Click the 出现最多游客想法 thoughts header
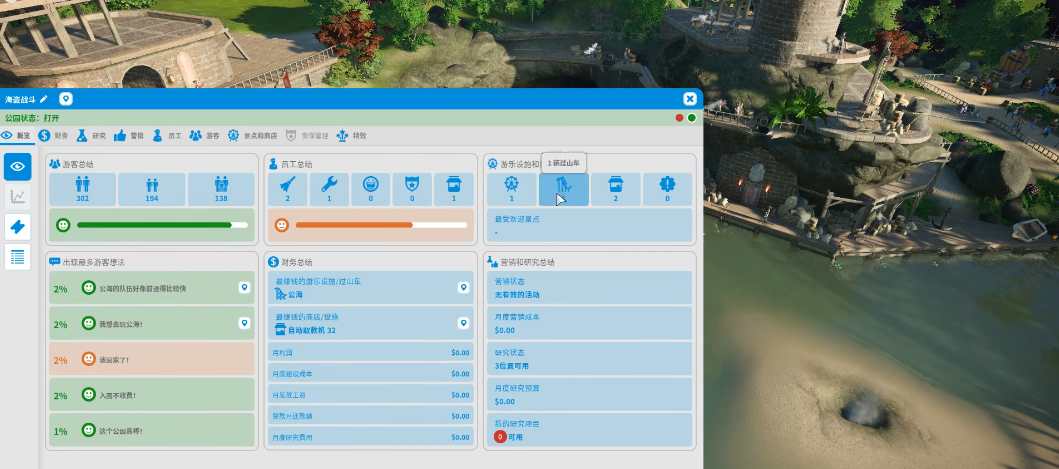 click(86, 262)
